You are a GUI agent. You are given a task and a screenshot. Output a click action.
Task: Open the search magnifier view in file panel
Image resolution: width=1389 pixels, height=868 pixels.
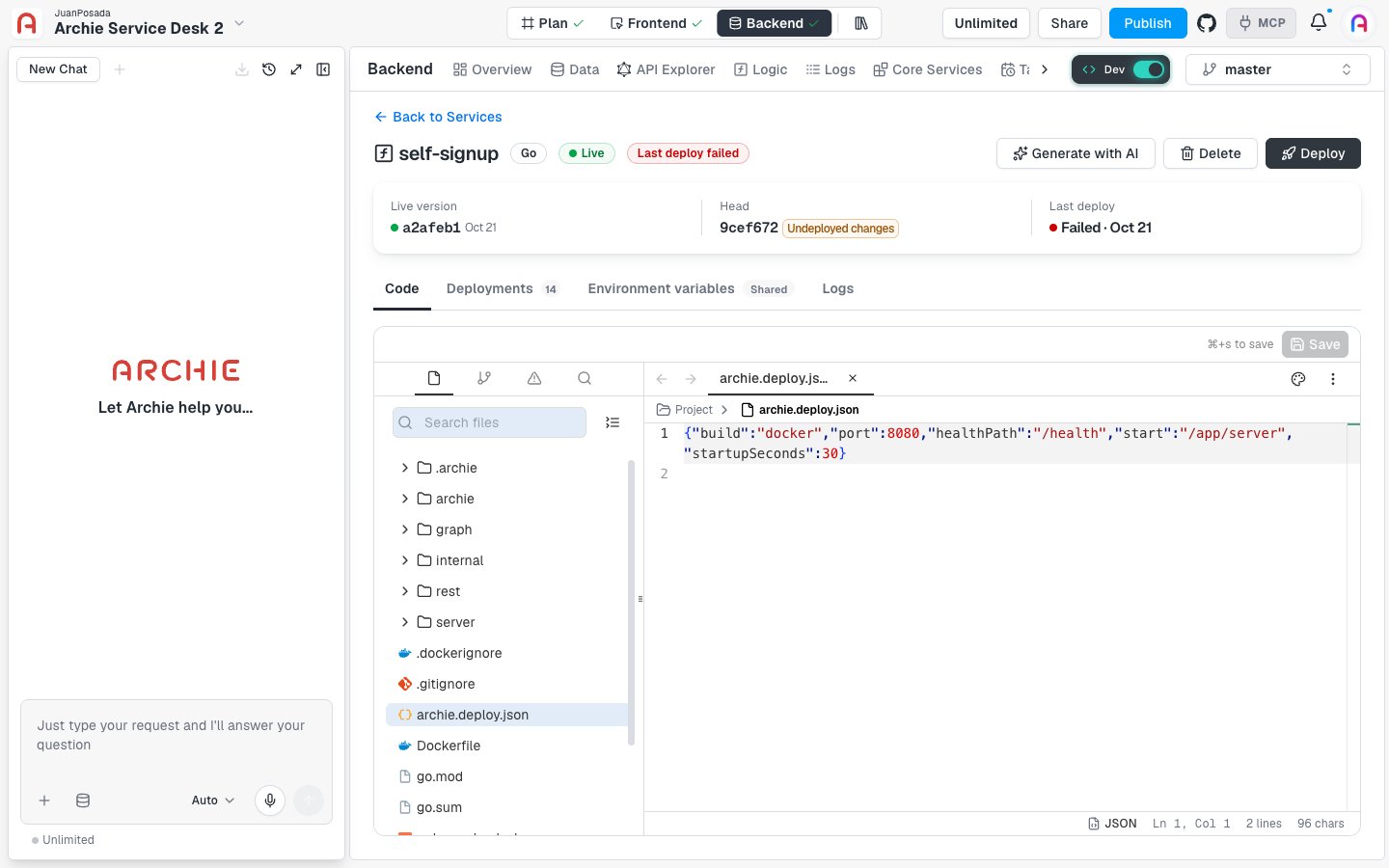tap(585, 378)
